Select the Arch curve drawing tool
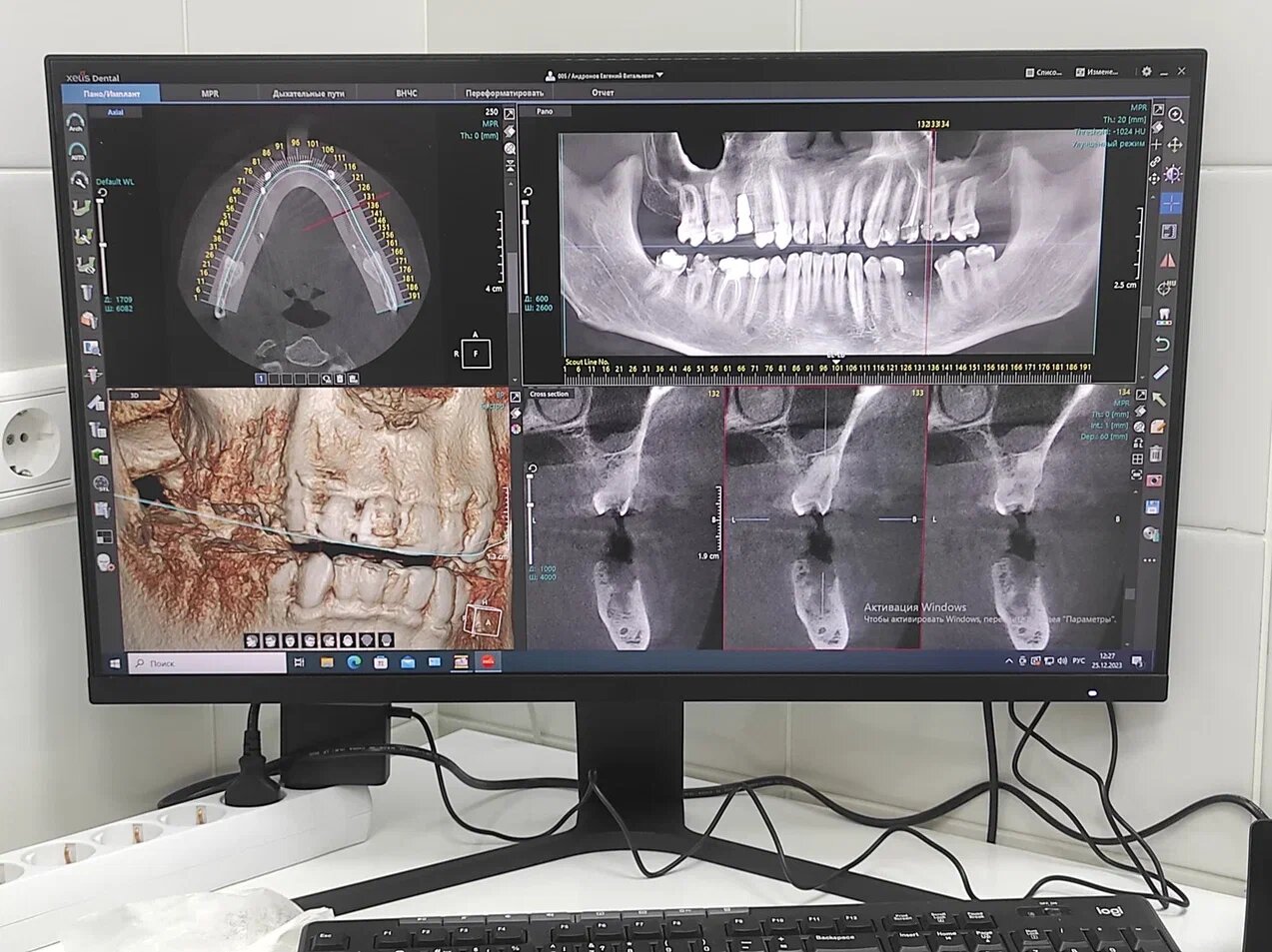The width and height of the screenshot is (1272, 952). (78, 124)
